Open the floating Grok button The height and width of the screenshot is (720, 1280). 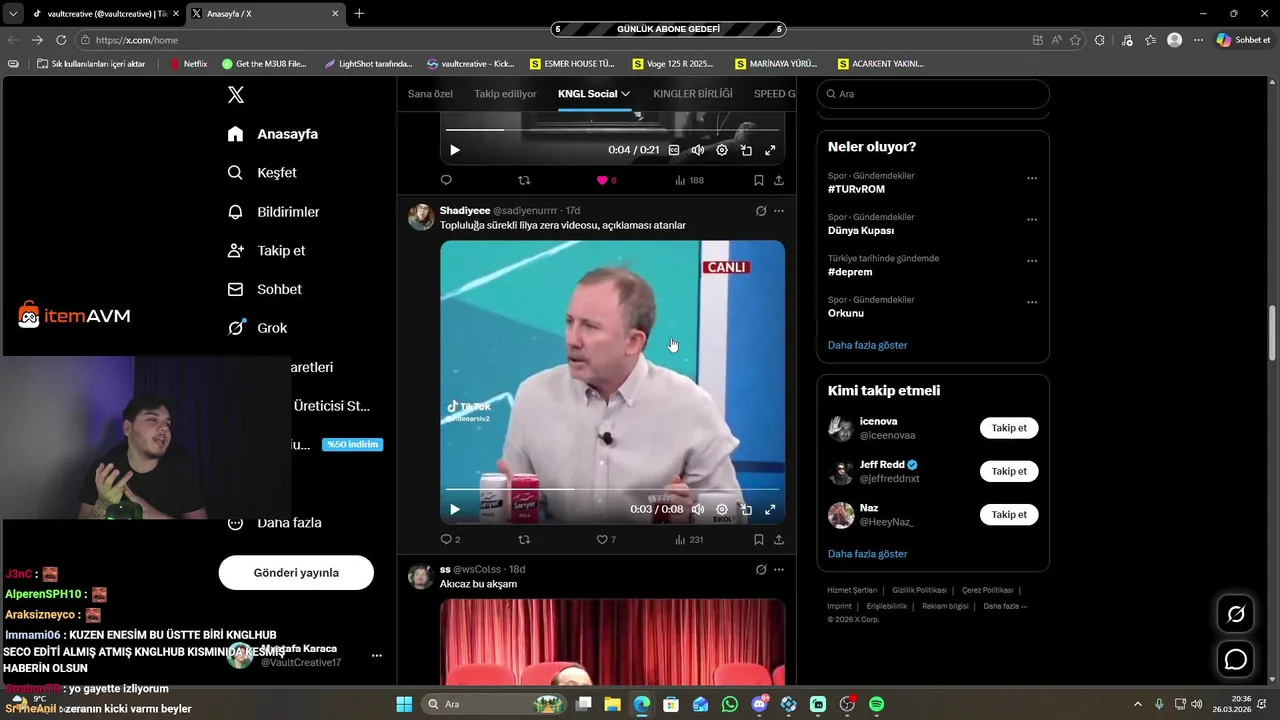tap(1236, 614)
